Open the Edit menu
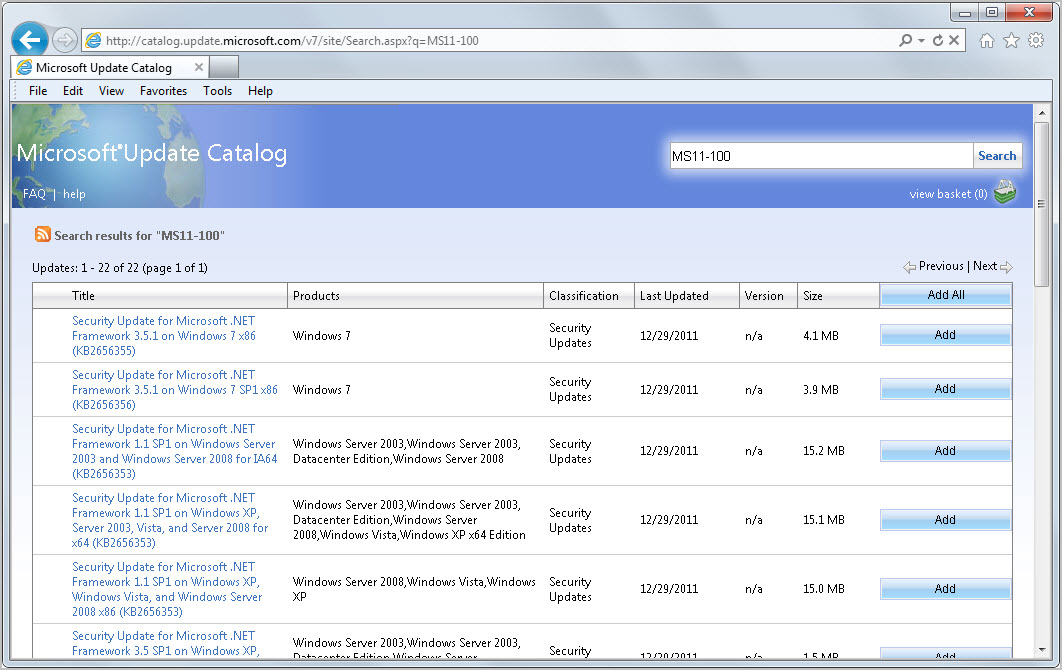 coord(72,91)
